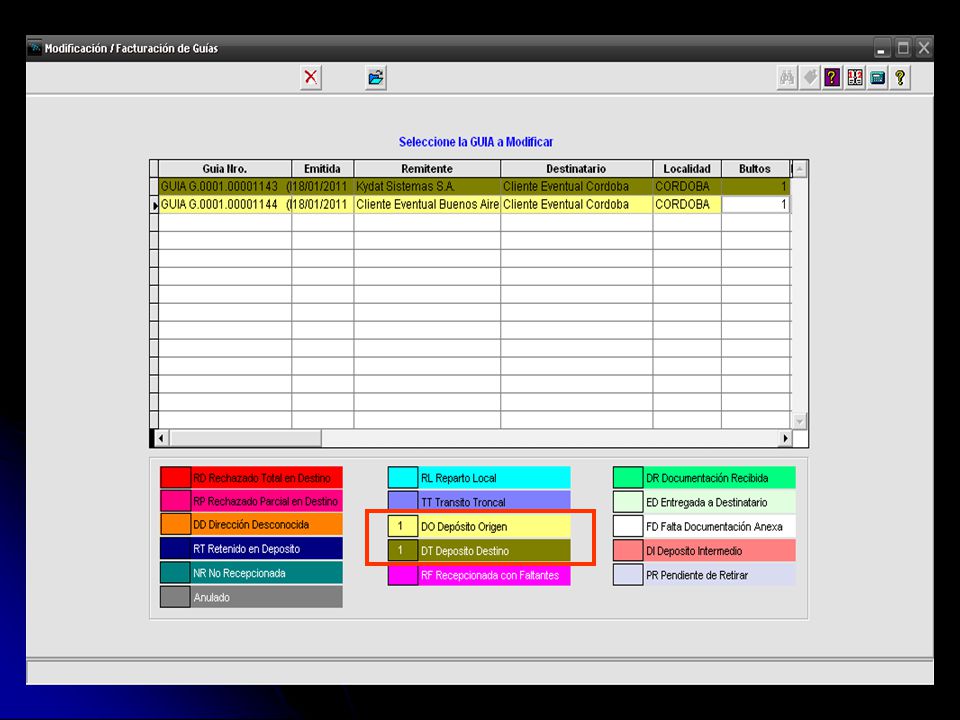Image resolution: width=960 pixels, height=720 pixels.
Task: Click orange swatch for DD Dirección Desconocida
Action: click(176, 525)
